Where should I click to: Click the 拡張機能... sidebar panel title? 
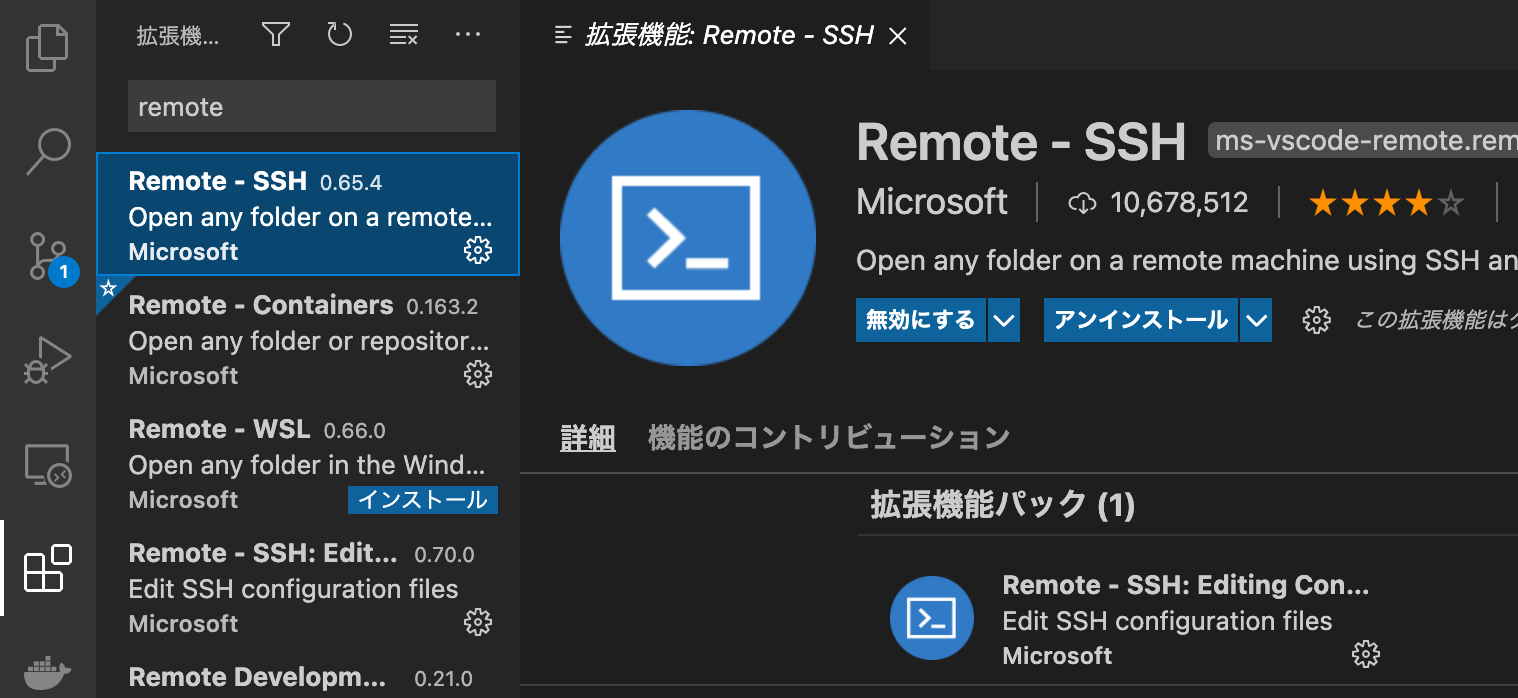point(178,37)
